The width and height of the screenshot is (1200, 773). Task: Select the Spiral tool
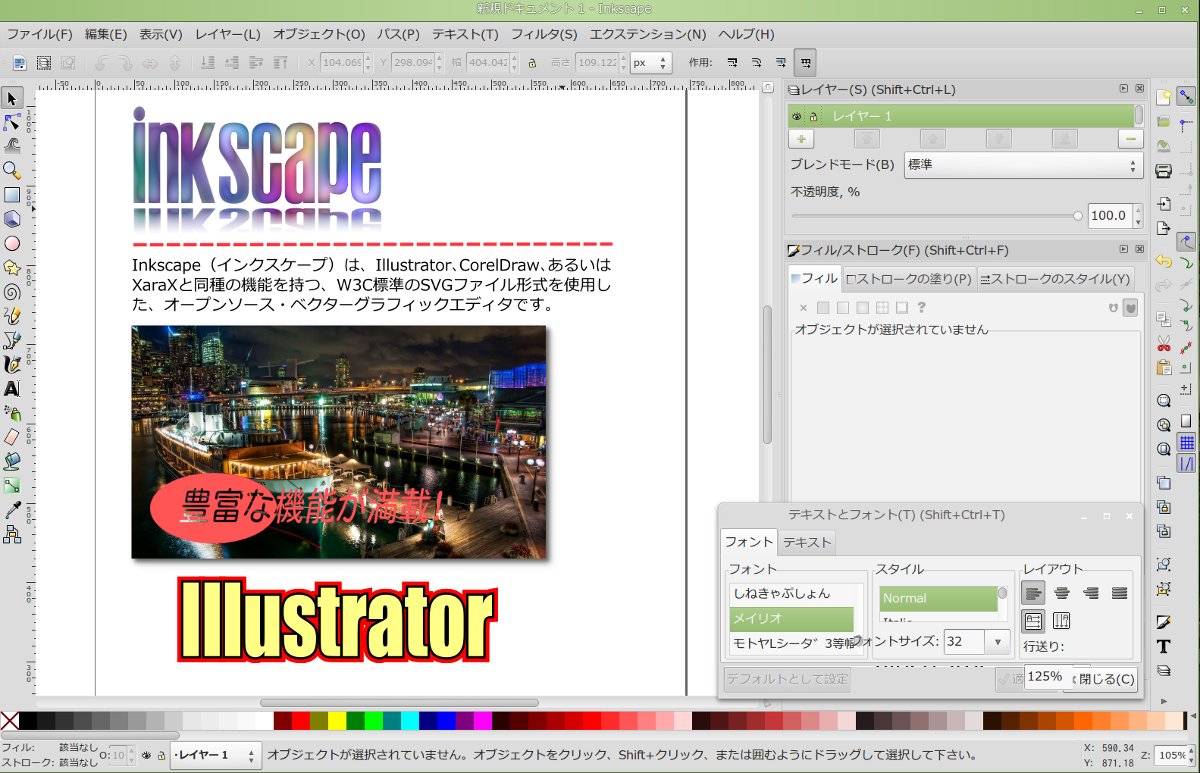point(12,292)
